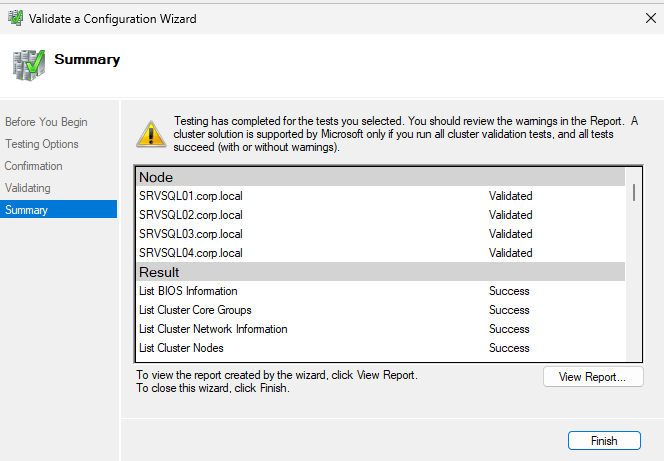Click Validated status for SRVSQL04
This screenshot has width=664, height=461.
[x=511, y=253]
